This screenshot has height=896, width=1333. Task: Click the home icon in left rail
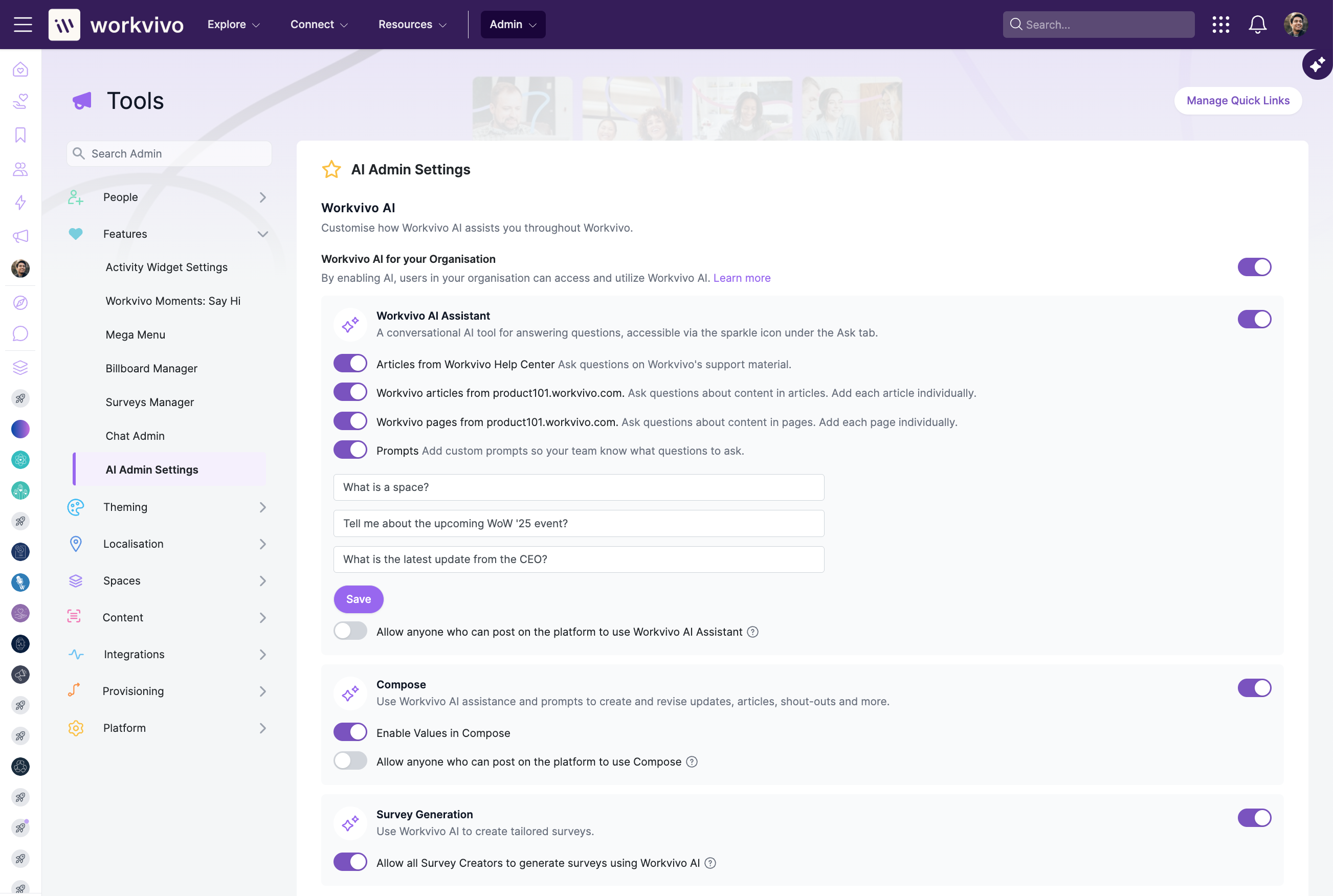click(x=20, y=70)
